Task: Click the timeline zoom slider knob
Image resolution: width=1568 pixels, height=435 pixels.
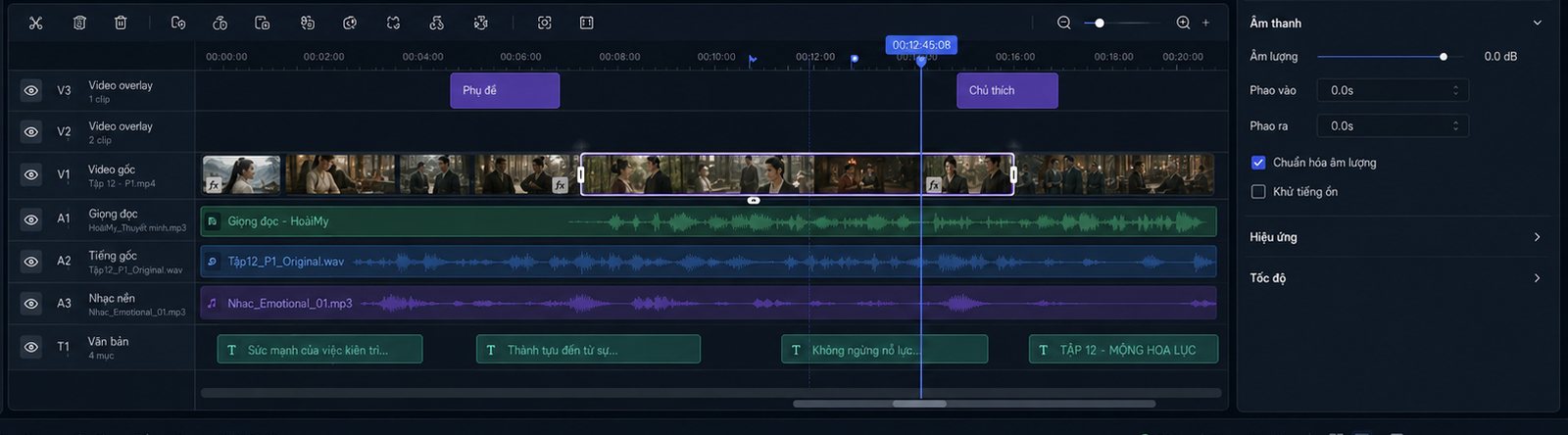Action: pos(1100,23)
